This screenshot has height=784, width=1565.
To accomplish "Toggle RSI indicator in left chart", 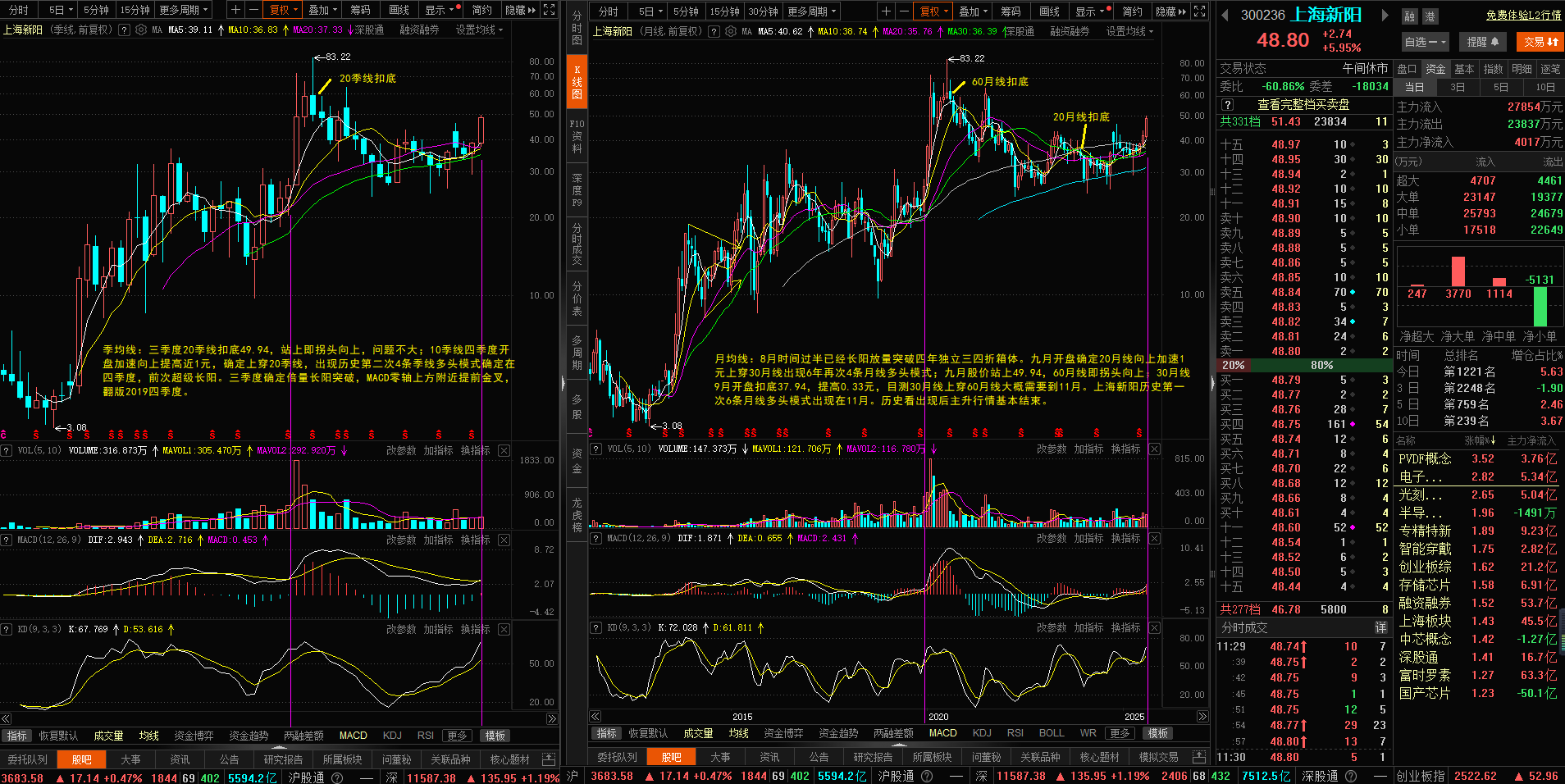I will pyautogui.click(x=425, y=736).
